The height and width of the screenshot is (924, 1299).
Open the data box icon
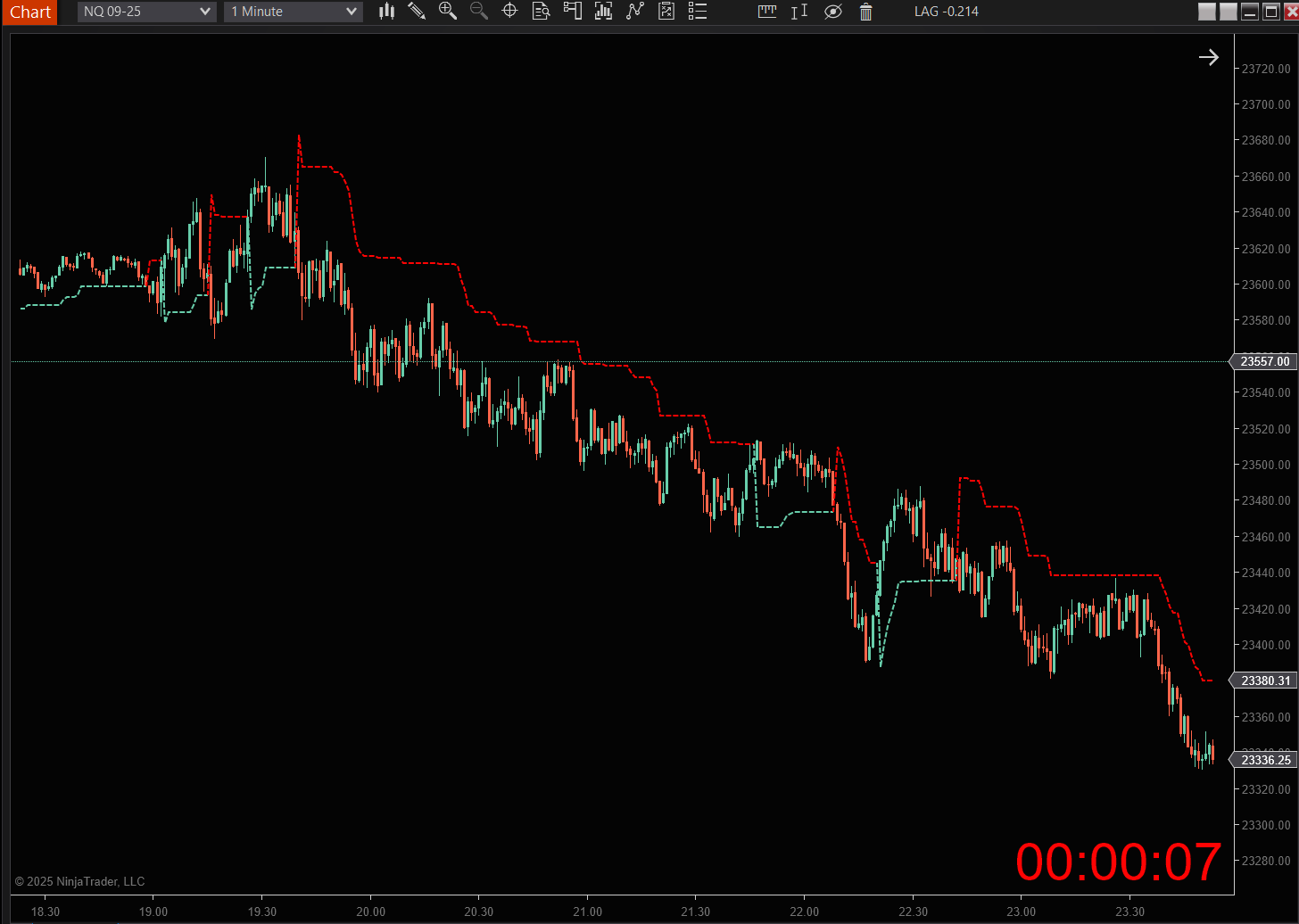(x=541, y=12)
